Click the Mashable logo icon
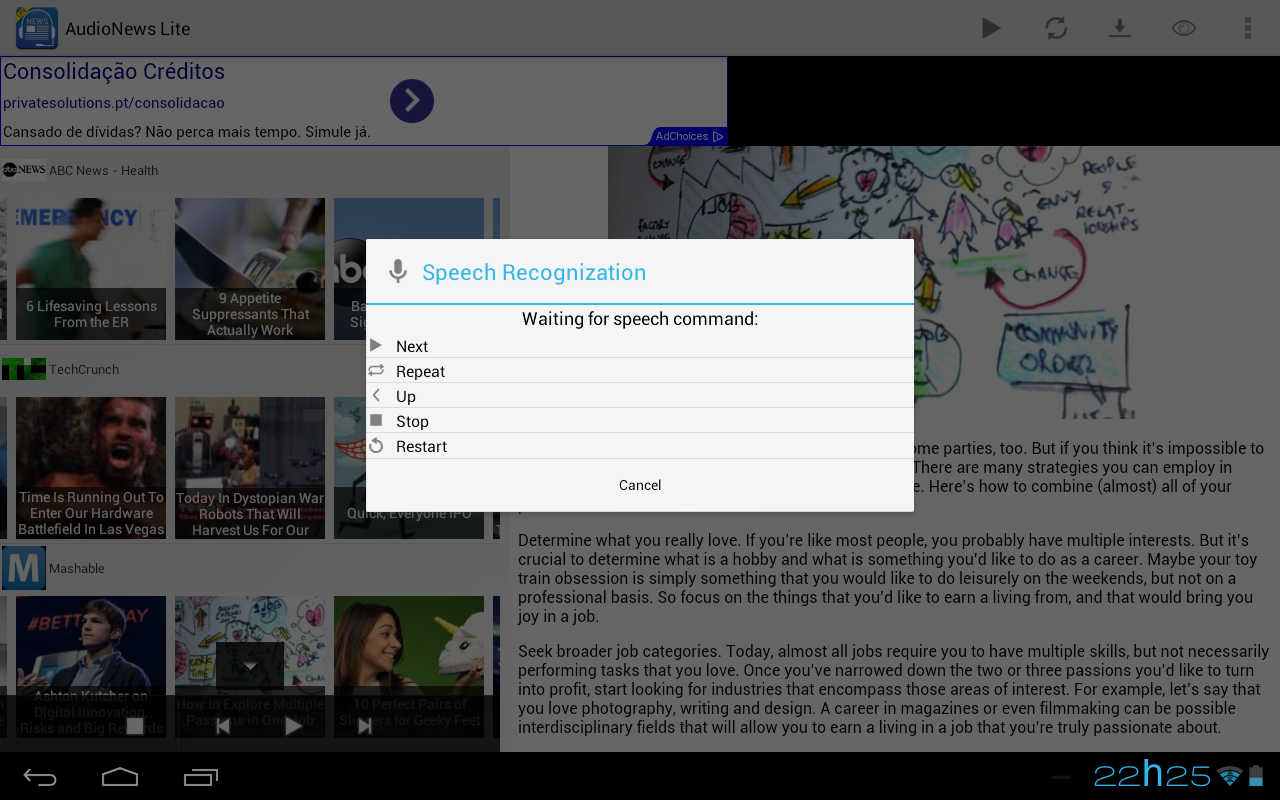1280x800 pixels. [x=24, y=568]
